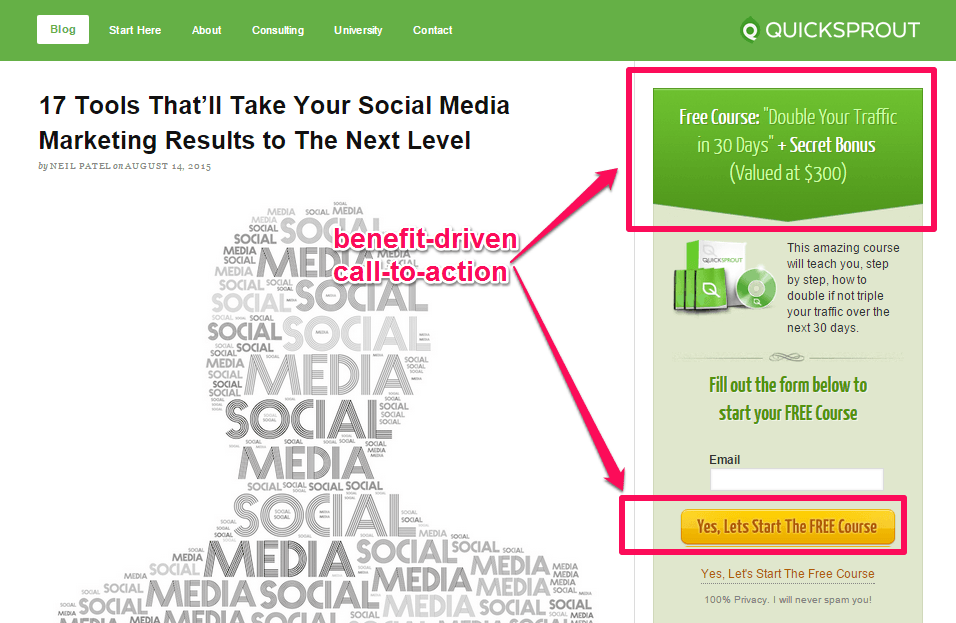Click the August 14, 2015 post date

(168, 166)
